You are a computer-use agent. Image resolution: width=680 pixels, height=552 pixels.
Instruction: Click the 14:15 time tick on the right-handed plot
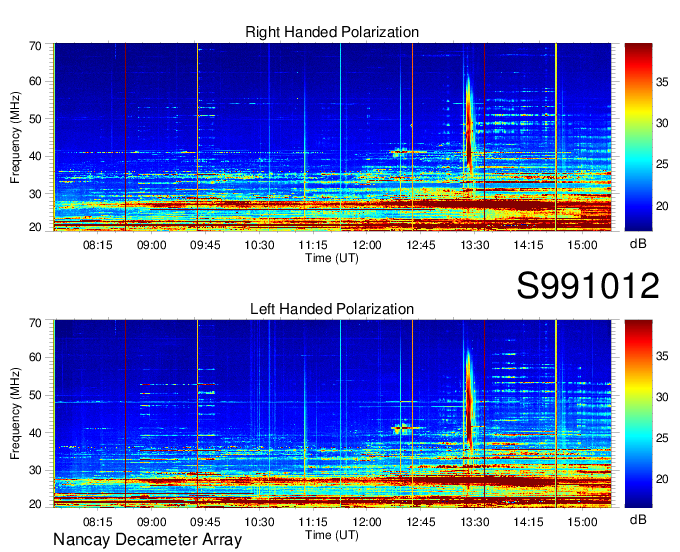pos(529,245)
